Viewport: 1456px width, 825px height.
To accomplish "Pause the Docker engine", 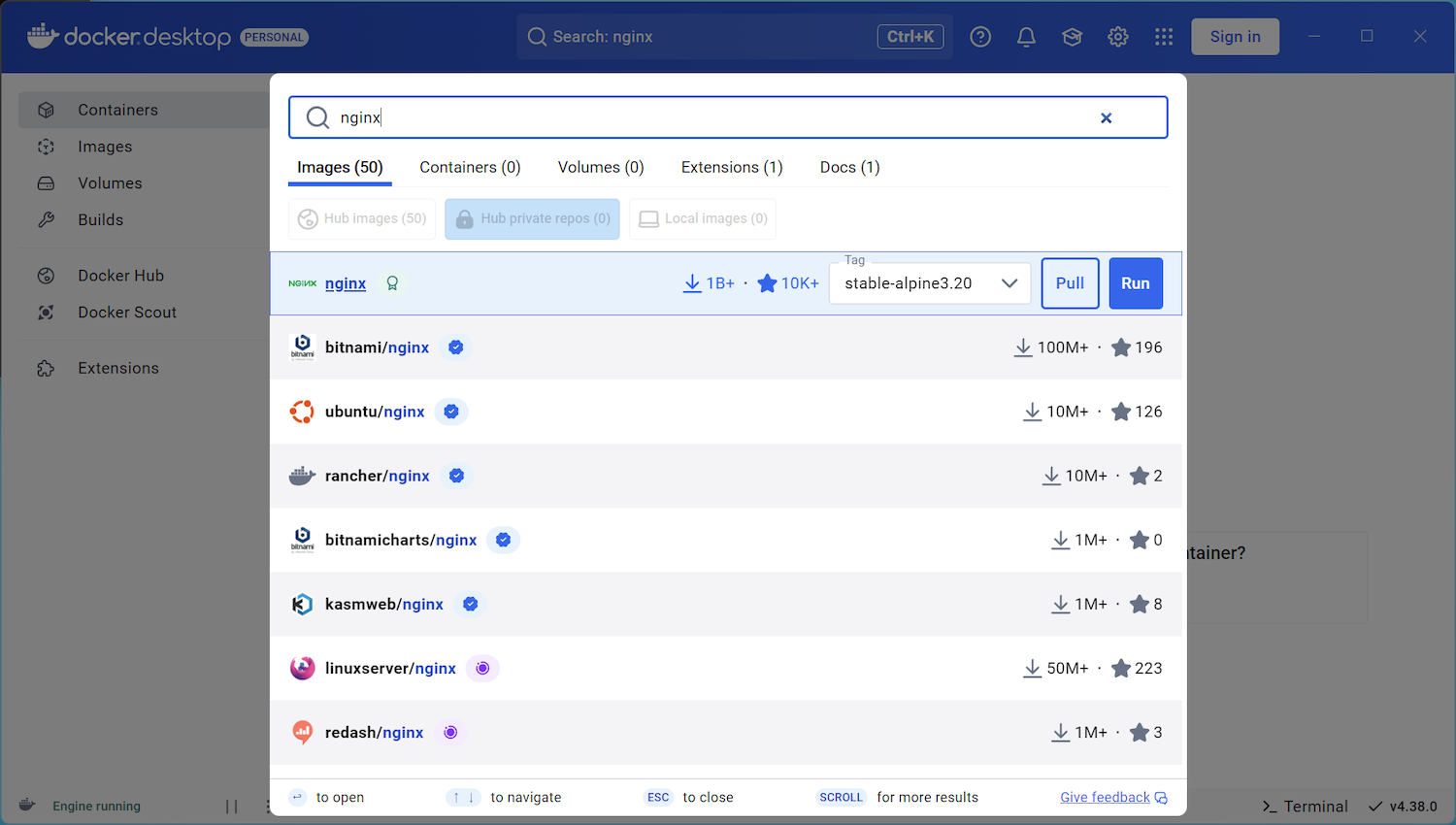I will [x=231, y=806].
